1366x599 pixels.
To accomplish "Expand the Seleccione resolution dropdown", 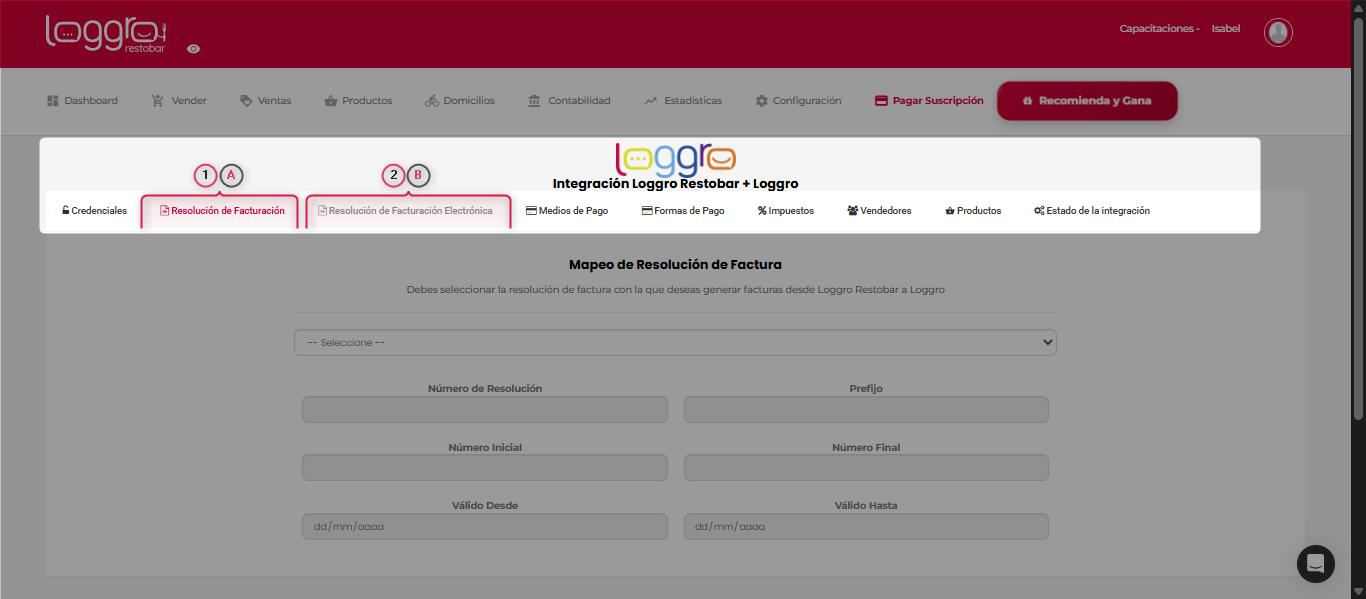I will [675, 342].
